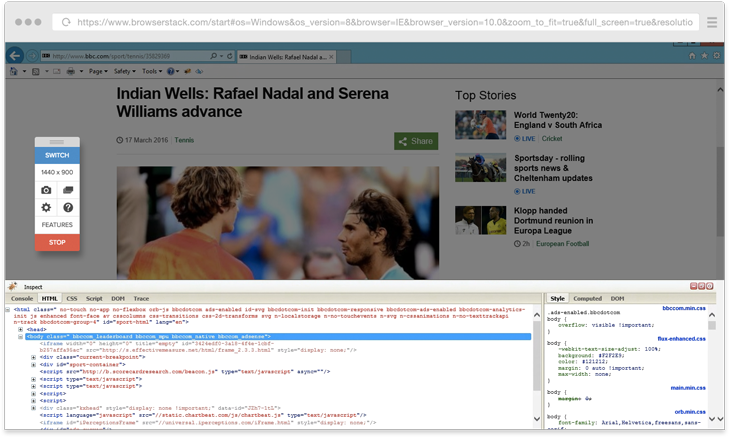The height and width of the screenshot is (437, 729).
Task: Open the IE home icon in command bar
Action: [x=13, y=71]
